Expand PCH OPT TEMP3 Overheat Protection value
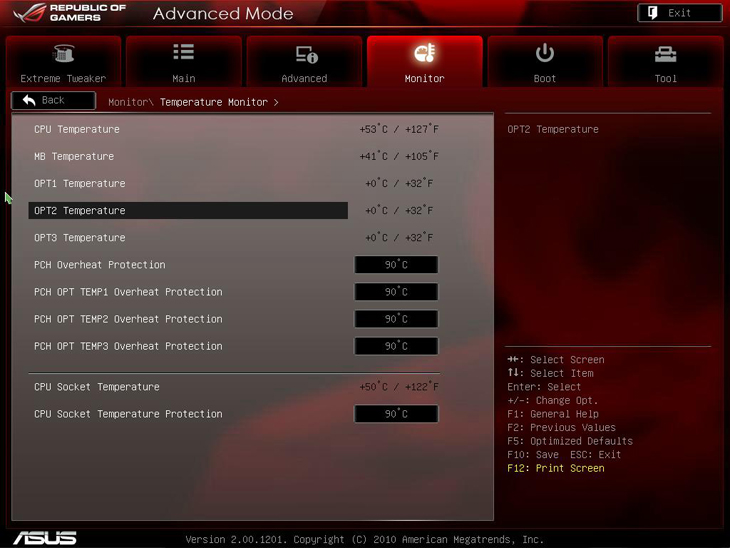 pyautogui.click(x=396, y=346)
